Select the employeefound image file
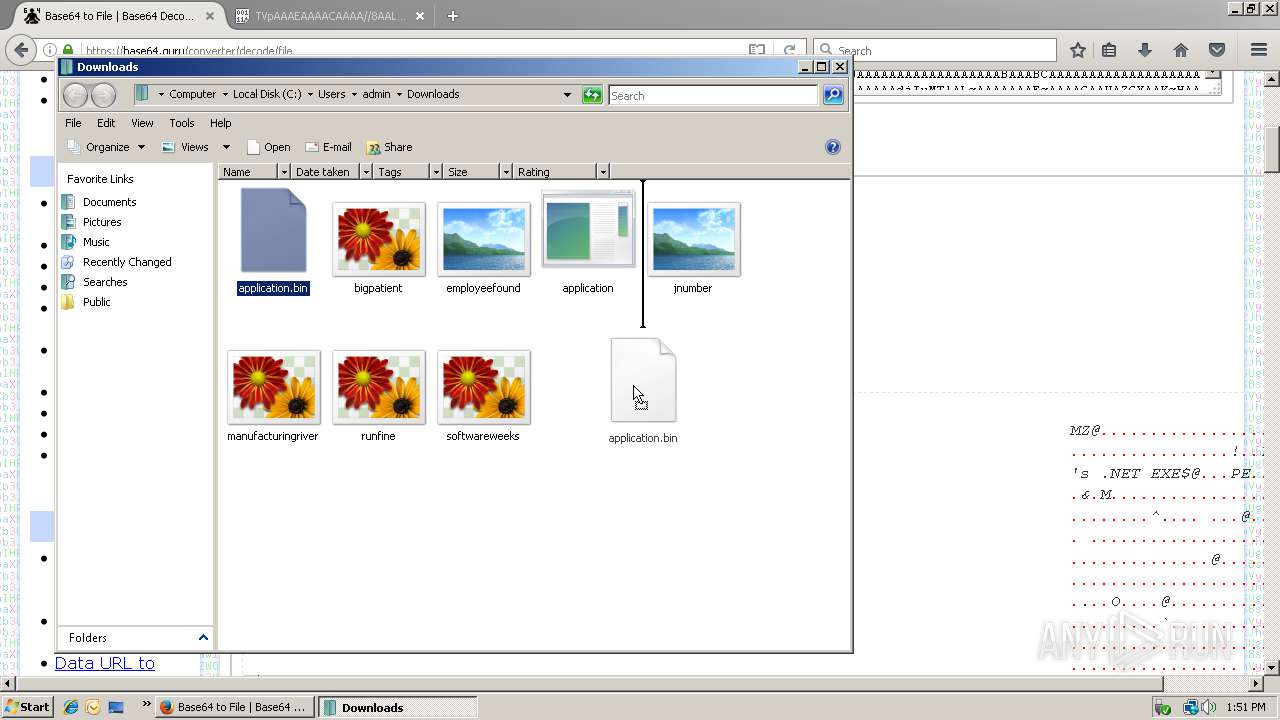This screenshot has width=1280, height=720. tap(484, 239)
